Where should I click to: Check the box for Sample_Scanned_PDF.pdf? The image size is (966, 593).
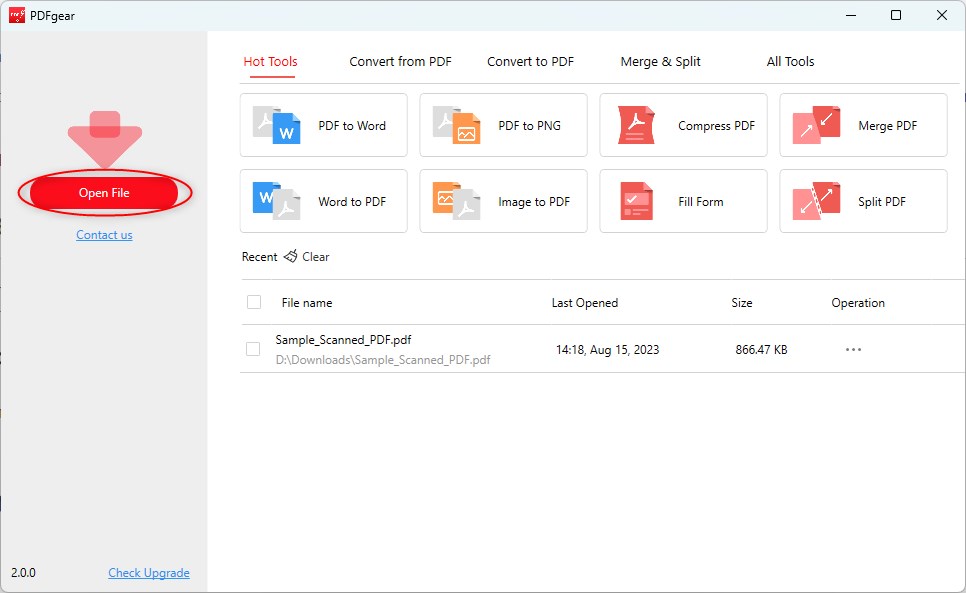(x=253, y=349)
